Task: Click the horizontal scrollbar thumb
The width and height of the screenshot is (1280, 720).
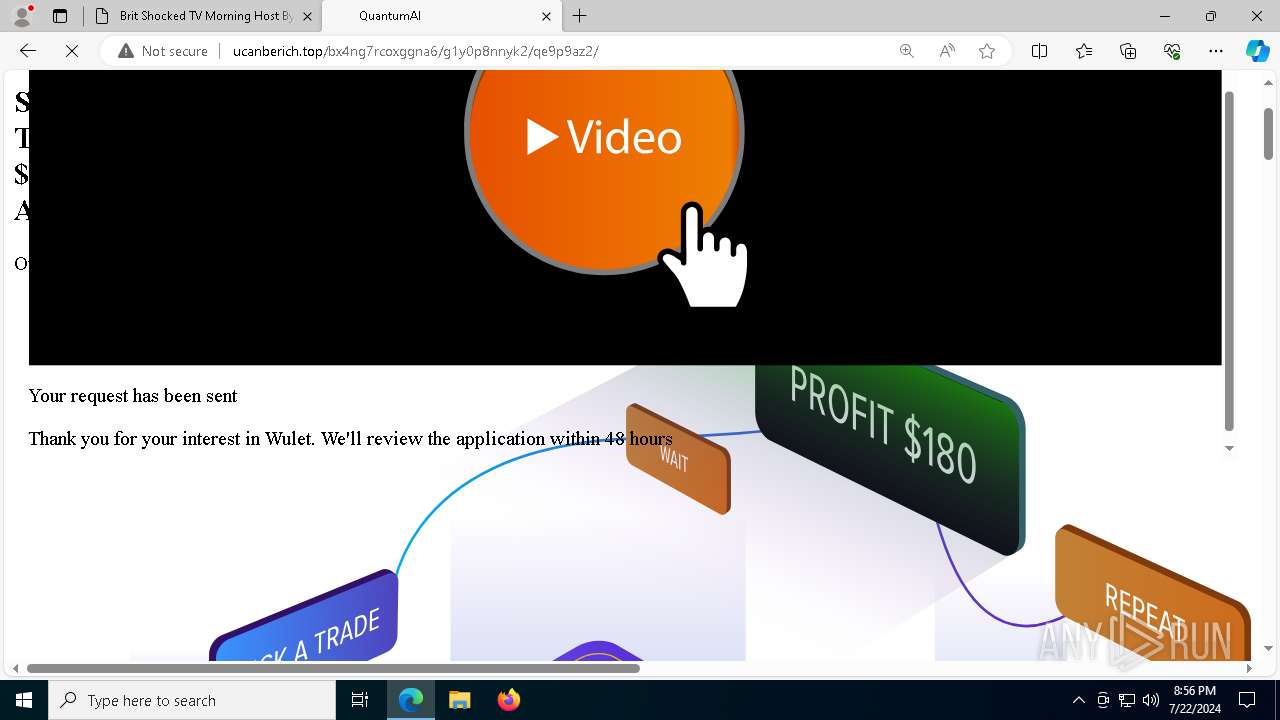Action: pos(333,668)
